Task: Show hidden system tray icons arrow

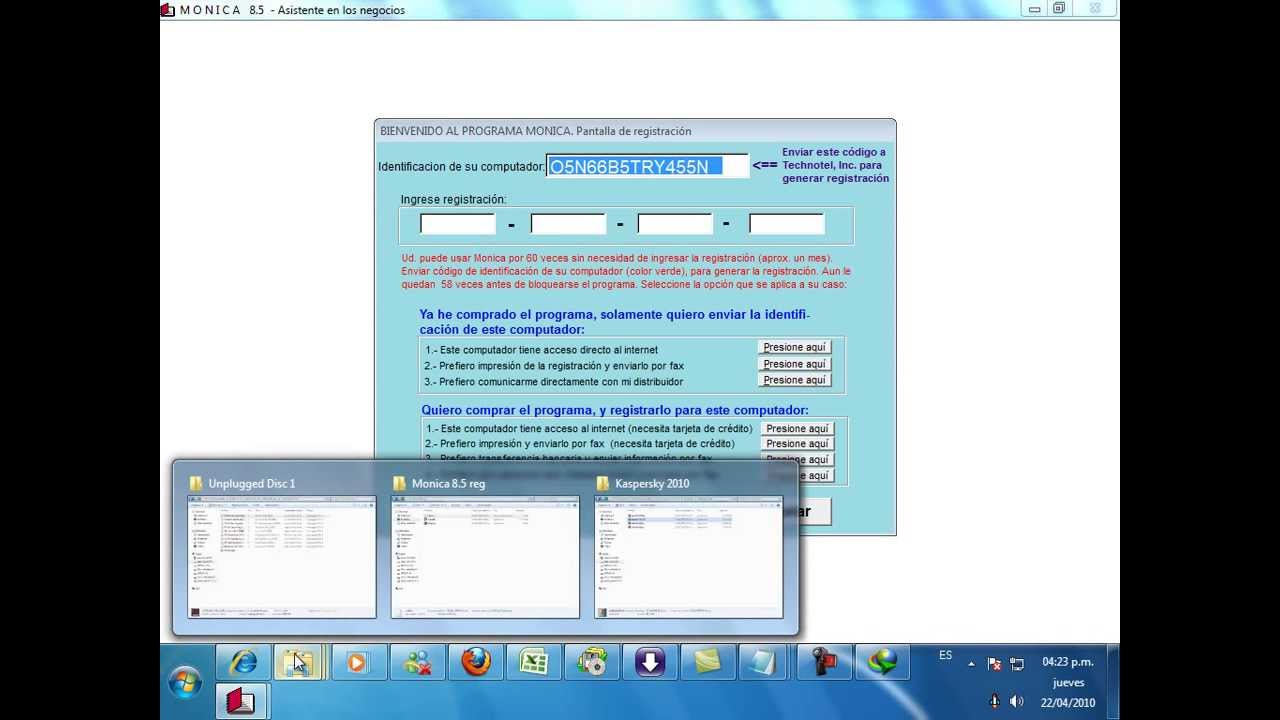Action: click(971, 664)
